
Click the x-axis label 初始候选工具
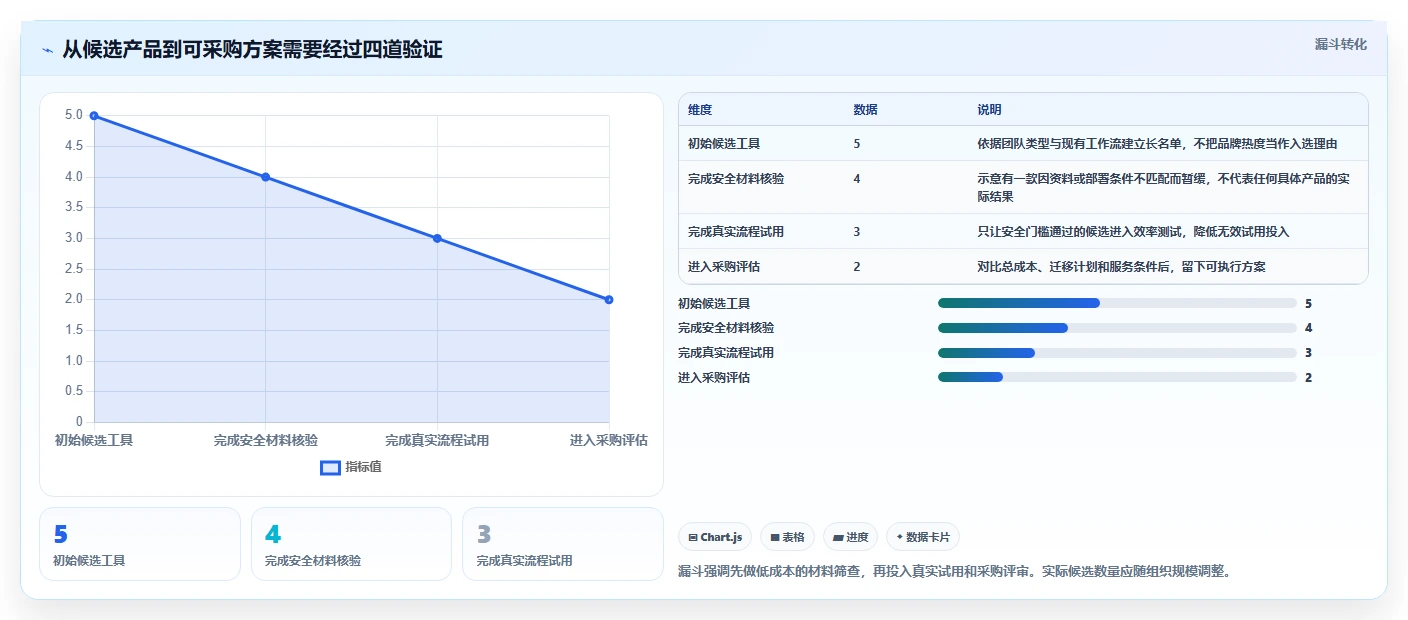94,440
